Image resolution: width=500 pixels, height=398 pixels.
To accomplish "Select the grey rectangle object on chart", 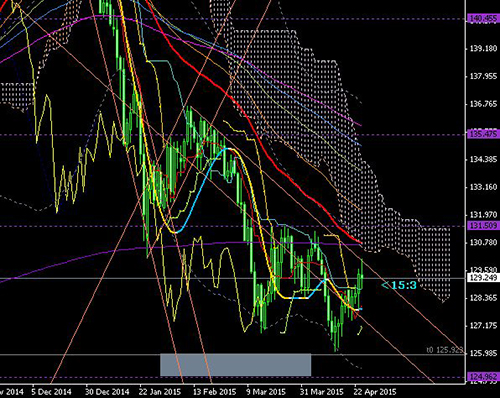I will [x=236, y=365].
